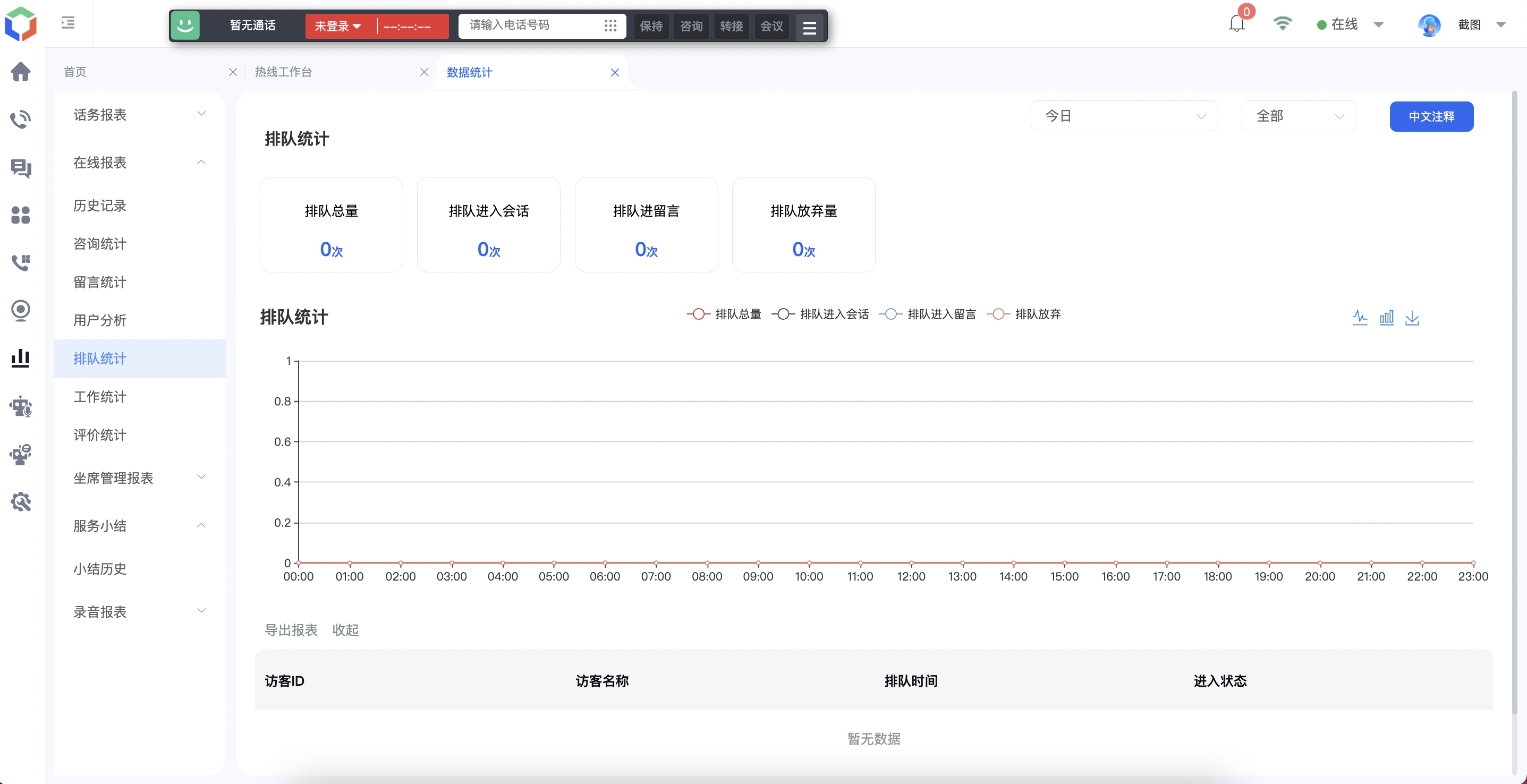The width and height of the screenshot is (1527, 784).
Task: Select 小结历史 in the side menu
Action: pyautogui.click(x=140, y=569)
